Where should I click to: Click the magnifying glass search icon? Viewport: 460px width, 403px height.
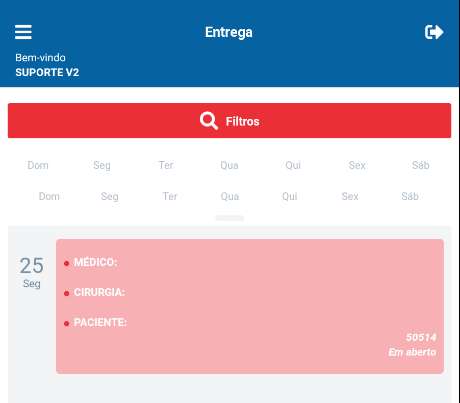[209, 121]
